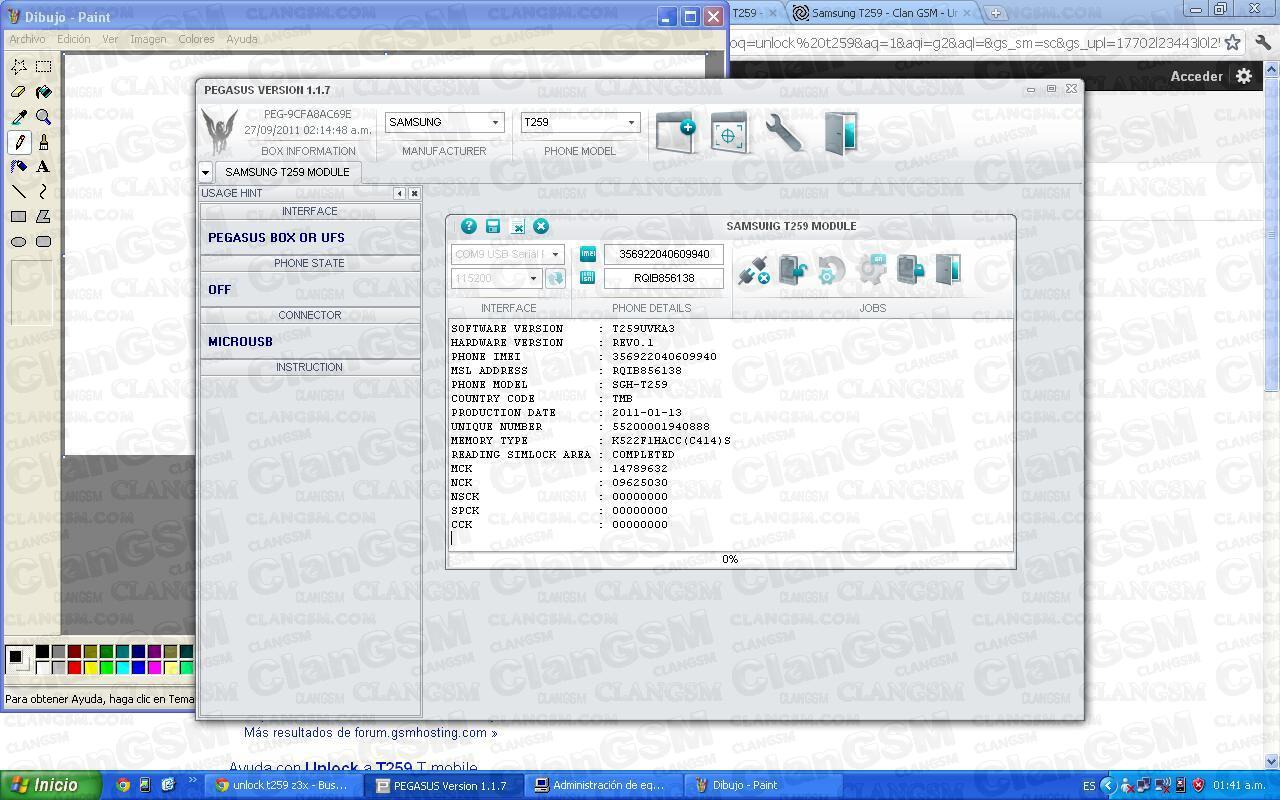Image resolution: width=1280 pixels, height=800 pixels.
Task: Select the Free-Form Select tool in Paint
Action: pos(19,67)
